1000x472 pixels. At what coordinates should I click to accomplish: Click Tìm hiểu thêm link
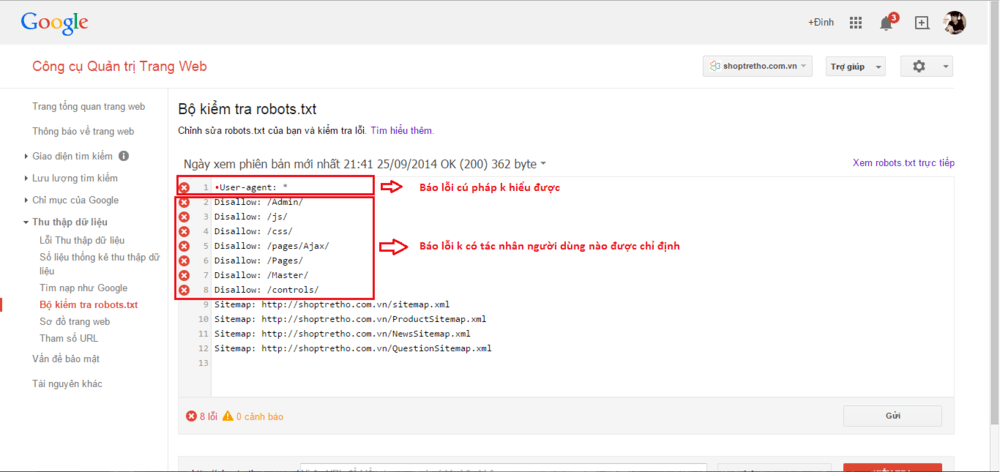(402, 131)
